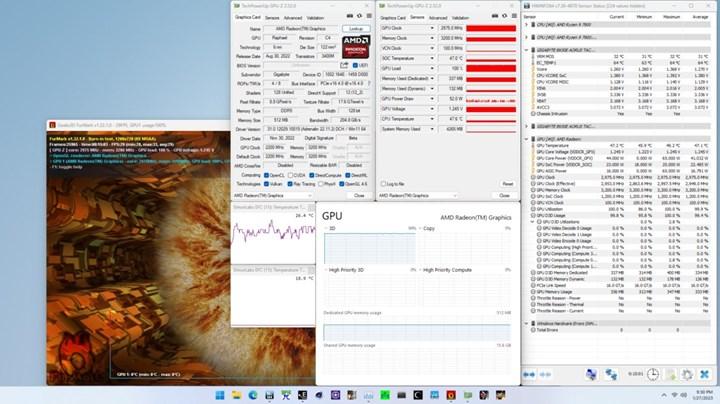Click the Windows Start button on taskbar
Image resolution: width=720 pixels, height=404 pixels.
click(x=219, y=395)
